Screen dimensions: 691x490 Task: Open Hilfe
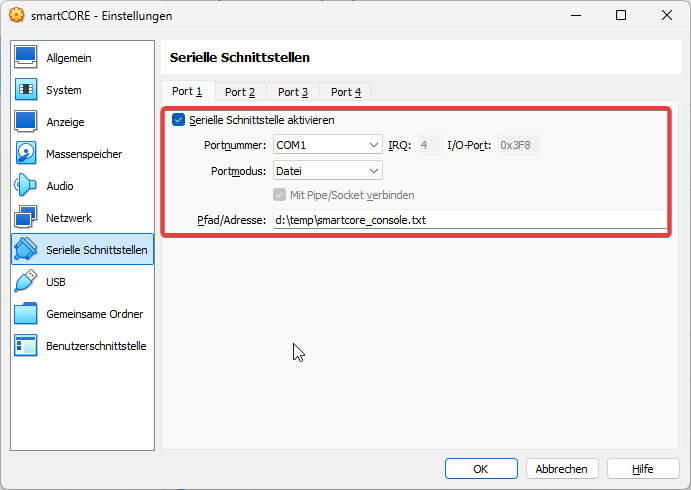643,469
